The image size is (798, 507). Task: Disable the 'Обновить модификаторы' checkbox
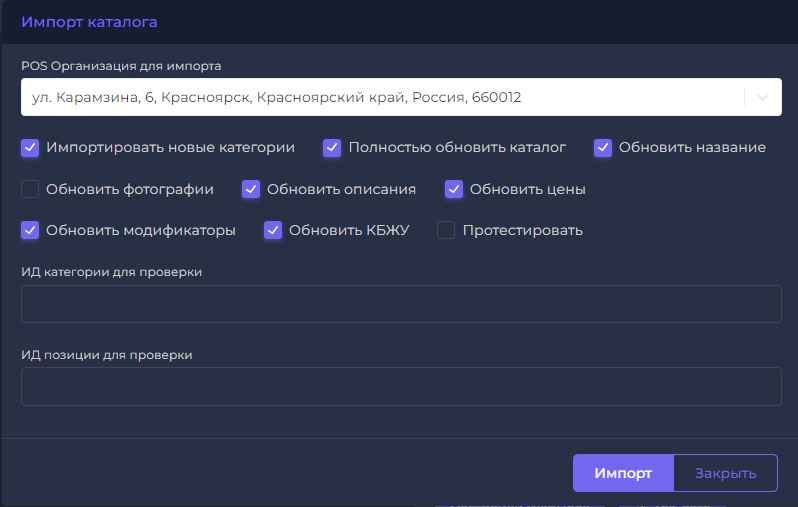pyautogui.click(x=30, y=230)
